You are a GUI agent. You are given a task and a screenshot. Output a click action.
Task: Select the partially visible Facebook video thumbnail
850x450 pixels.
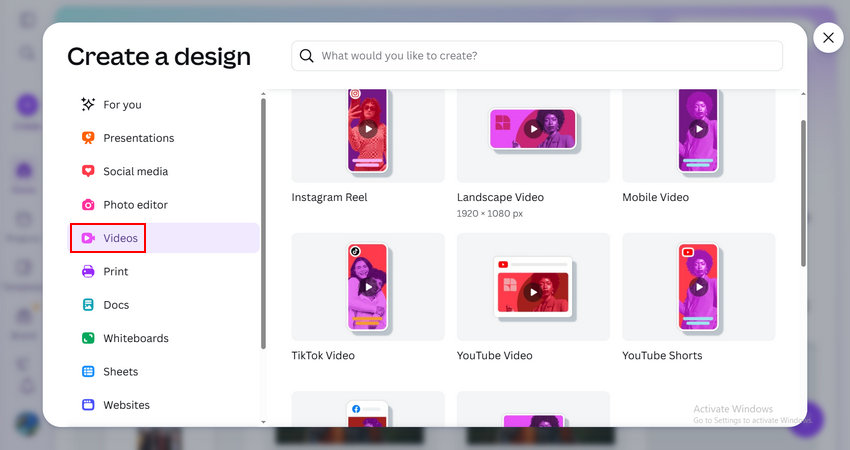368,409
